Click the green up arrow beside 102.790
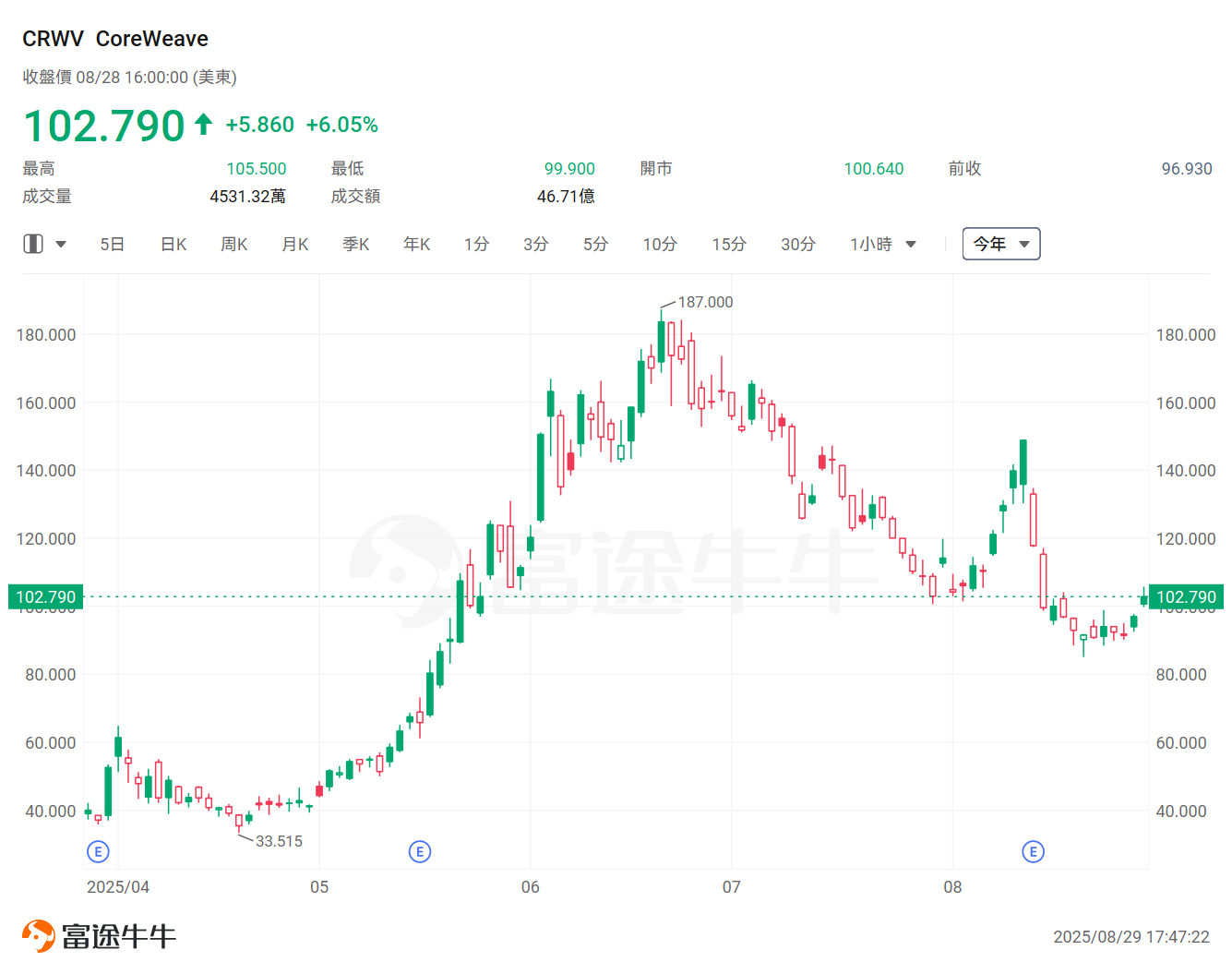This screenshot has width=1232, height=974. 203,124
